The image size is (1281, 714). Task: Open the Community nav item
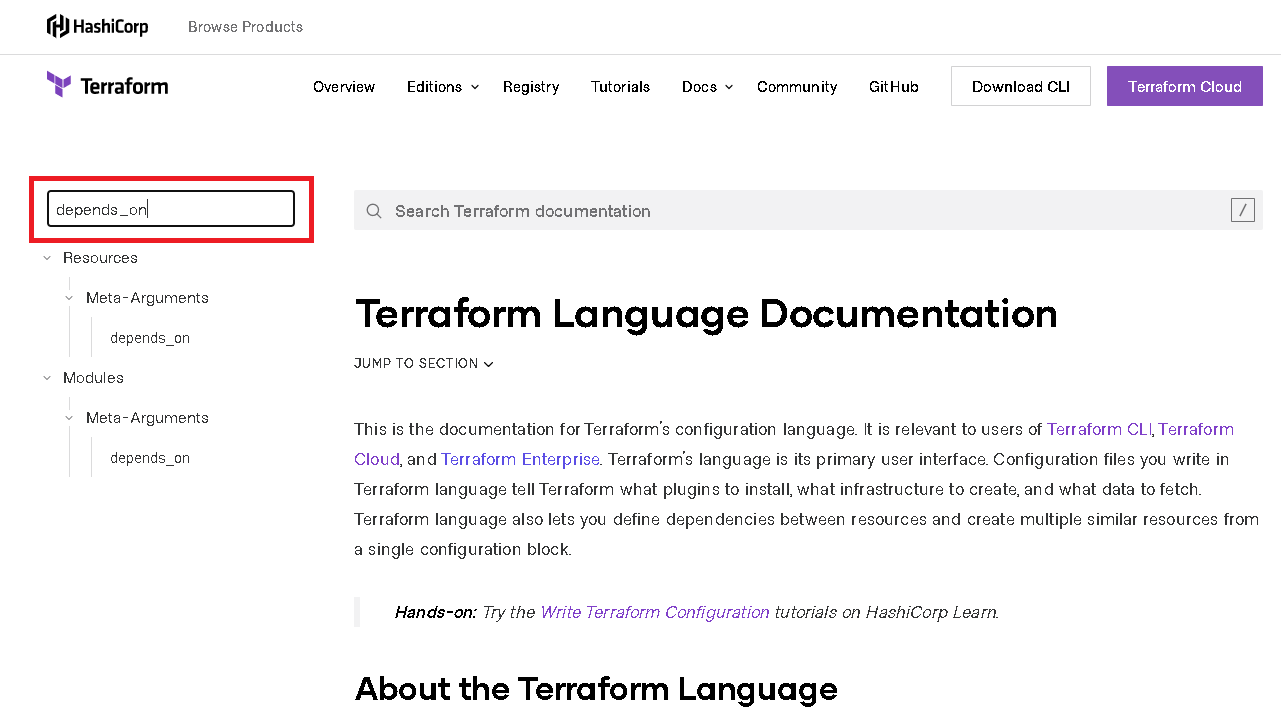(x=797, y=87)
